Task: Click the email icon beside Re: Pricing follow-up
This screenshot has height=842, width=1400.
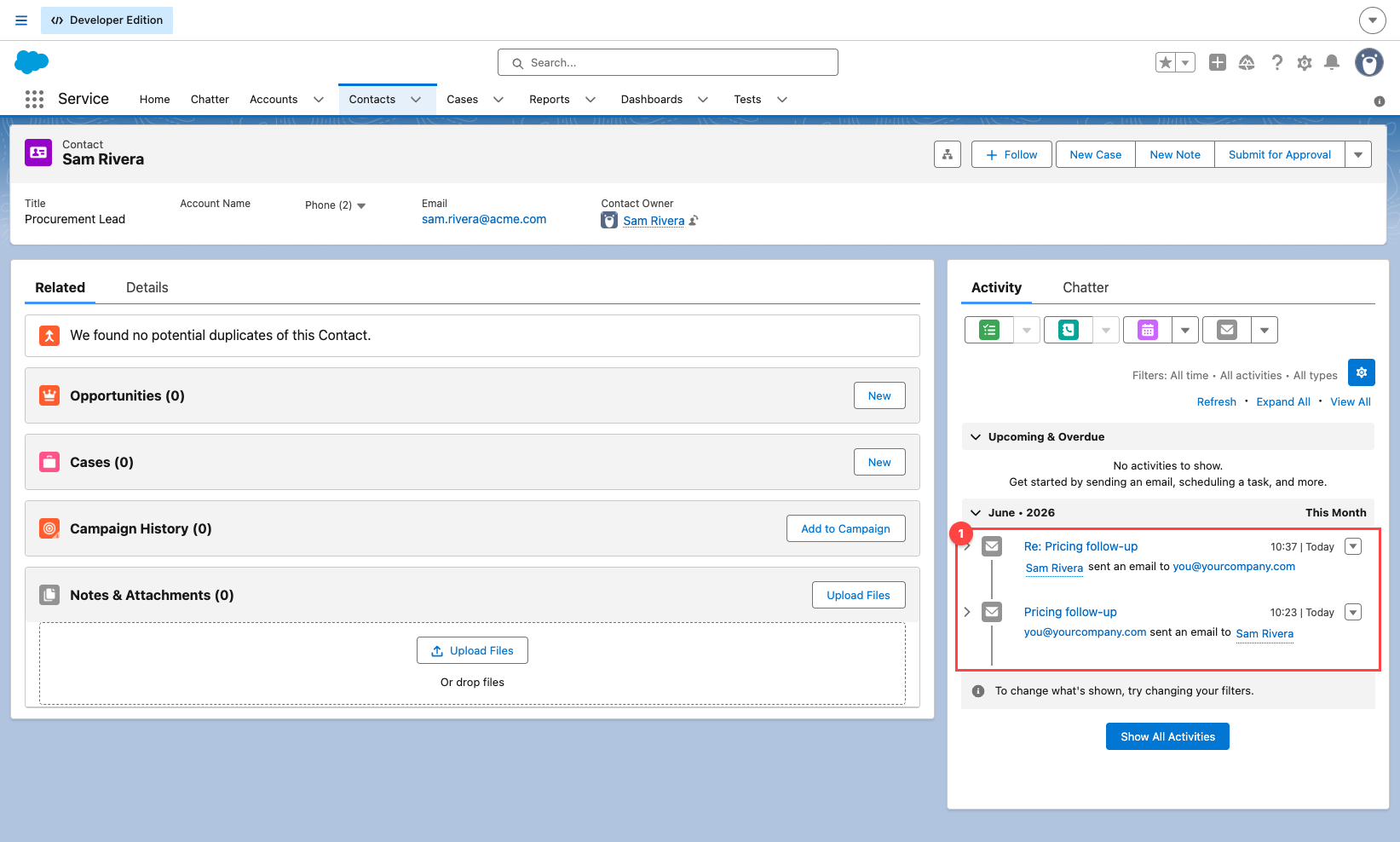Action: tap(992, 546)
